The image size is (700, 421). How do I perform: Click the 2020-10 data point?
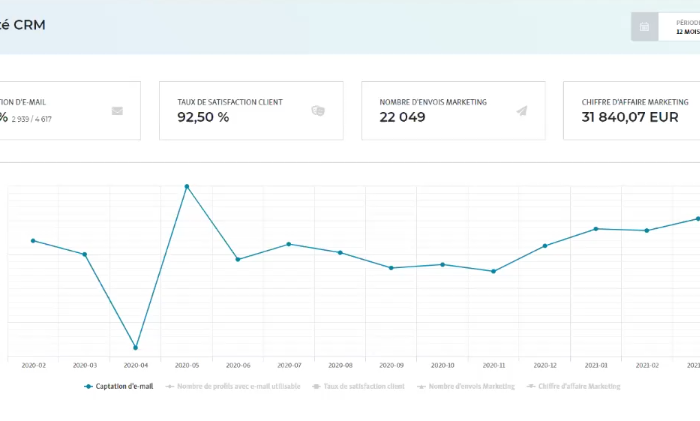pyautogui.click(x=443, y=265)
